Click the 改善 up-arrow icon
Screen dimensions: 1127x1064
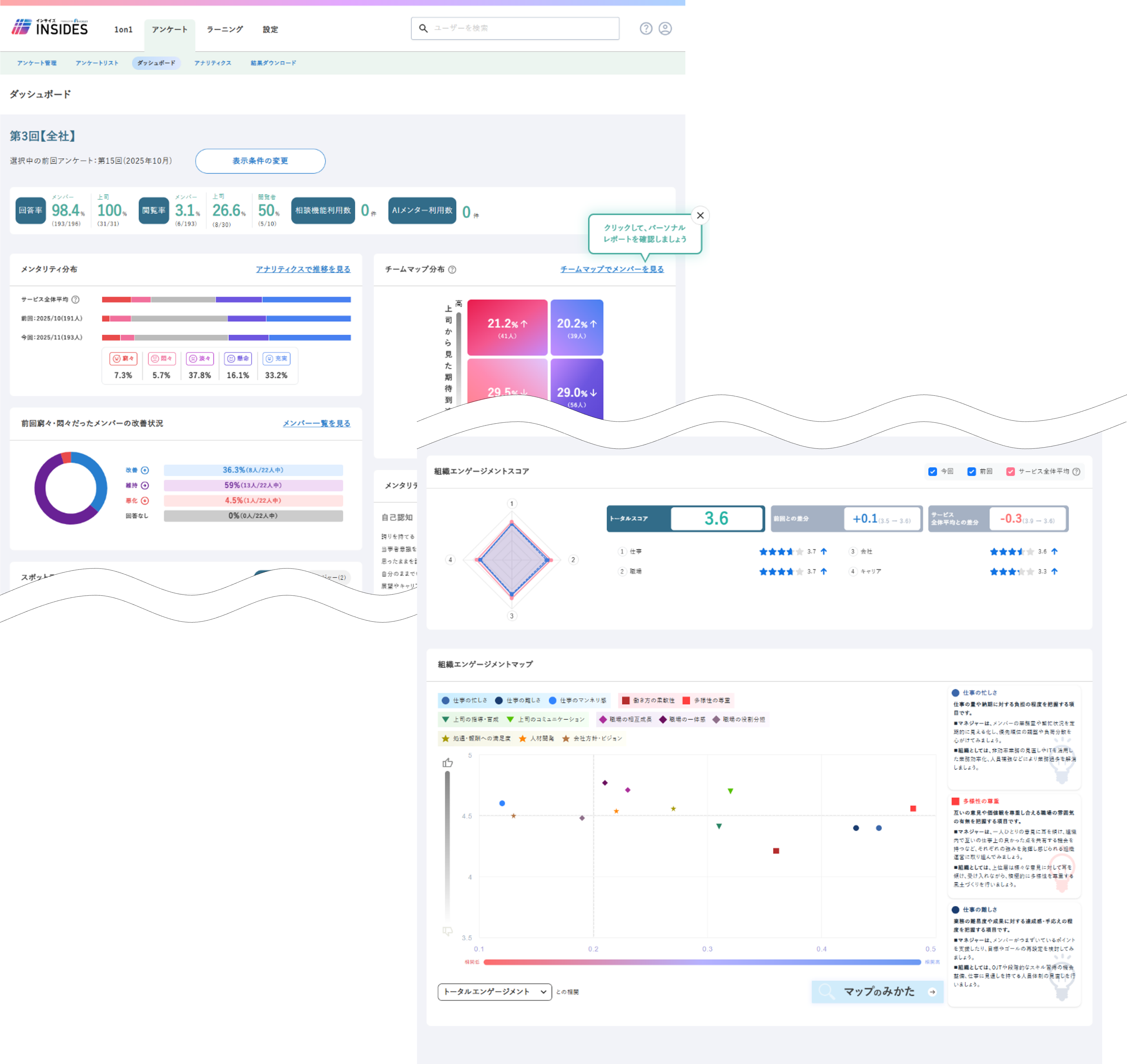click(x=145, y=471)
